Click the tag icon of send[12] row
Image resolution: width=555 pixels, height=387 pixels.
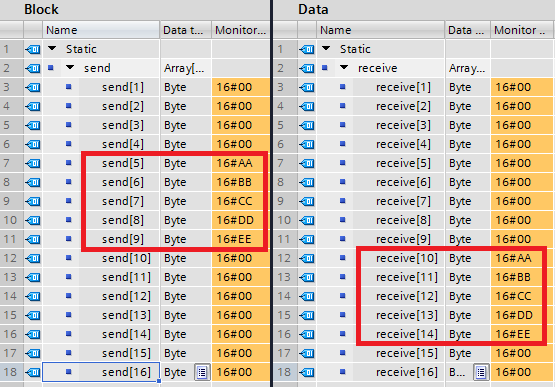pyautogui.click(x=33, y=296)
